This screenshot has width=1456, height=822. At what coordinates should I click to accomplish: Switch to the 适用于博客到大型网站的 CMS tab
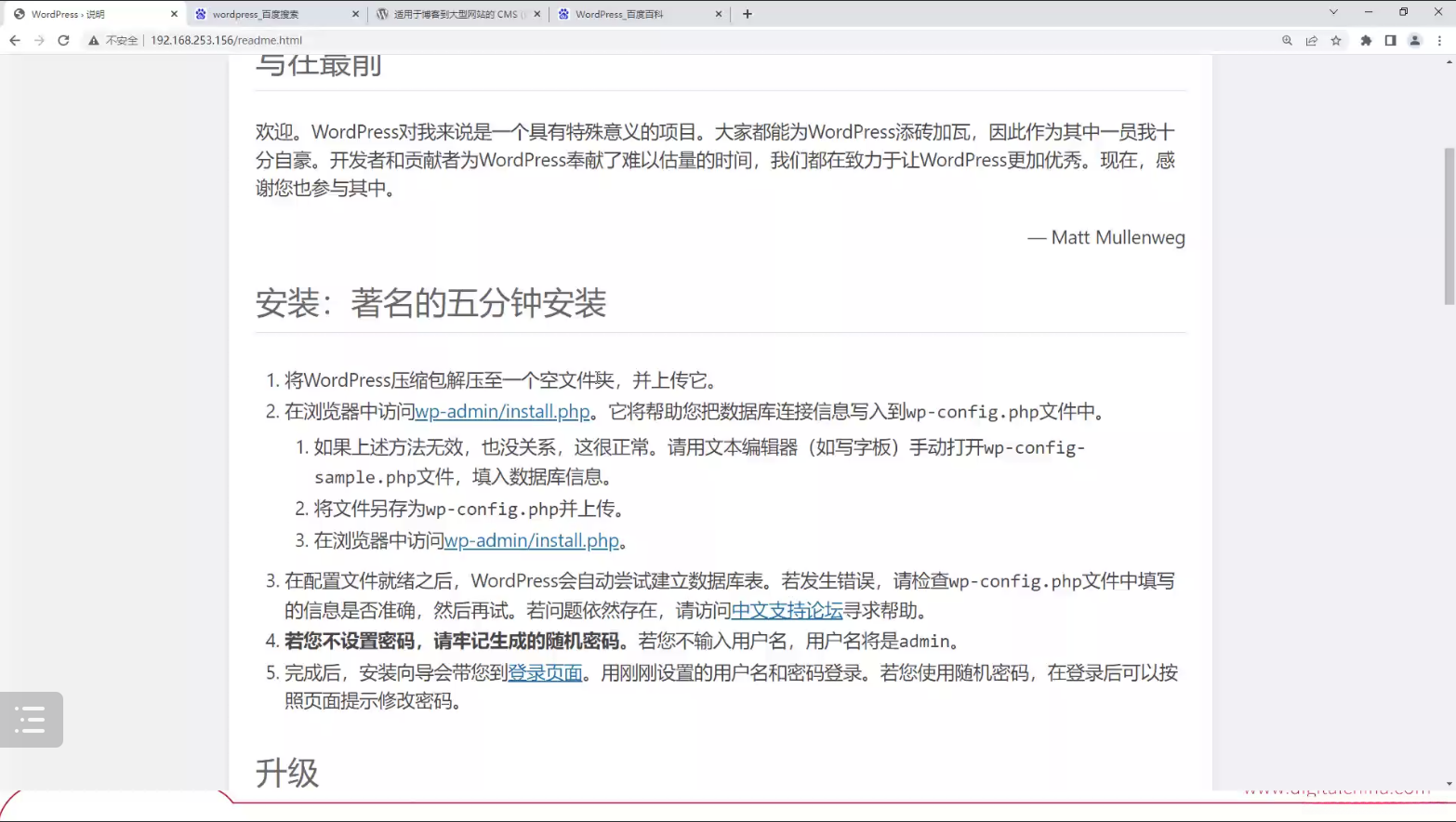coord(457,14)
